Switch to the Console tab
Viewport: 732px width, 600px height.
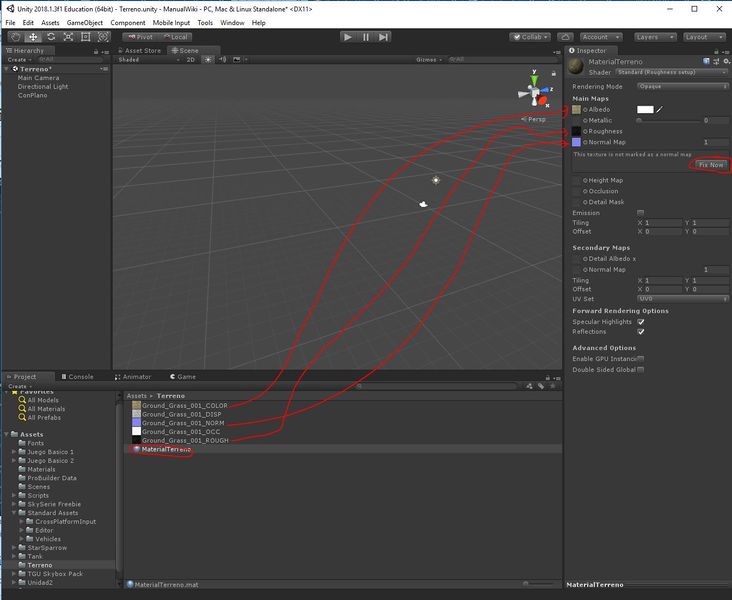coord(77,376)
